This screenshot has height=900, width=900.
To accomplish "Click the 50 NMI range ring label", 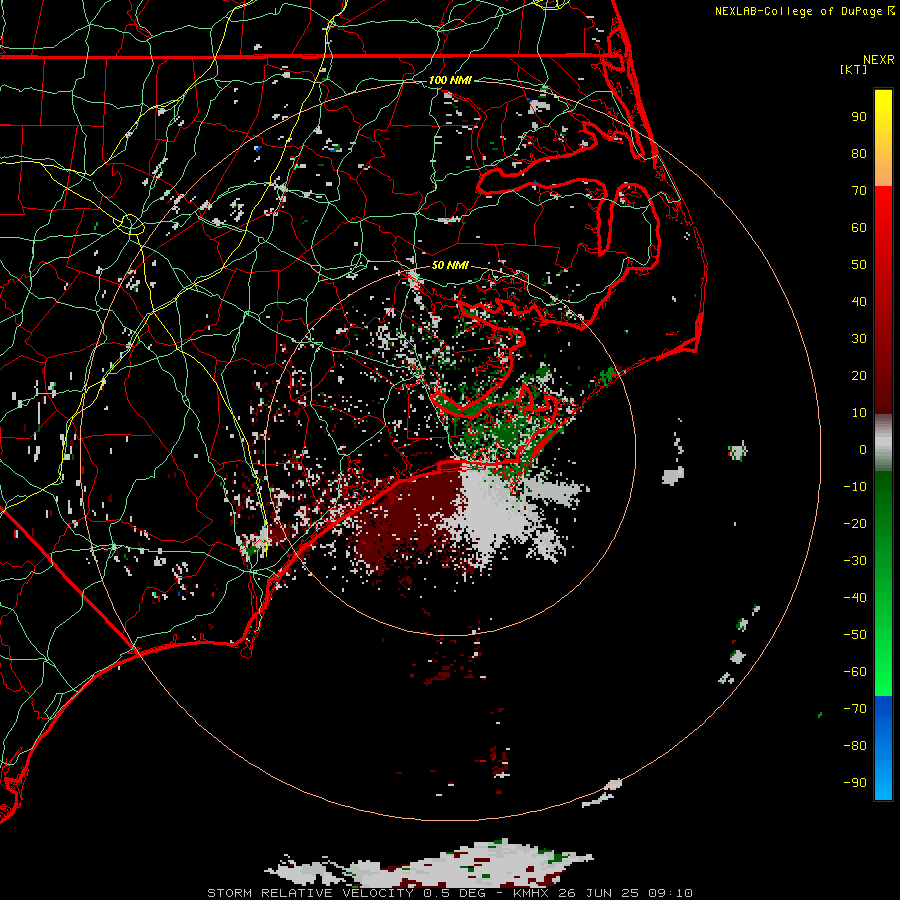I will (x=450, y=265).
